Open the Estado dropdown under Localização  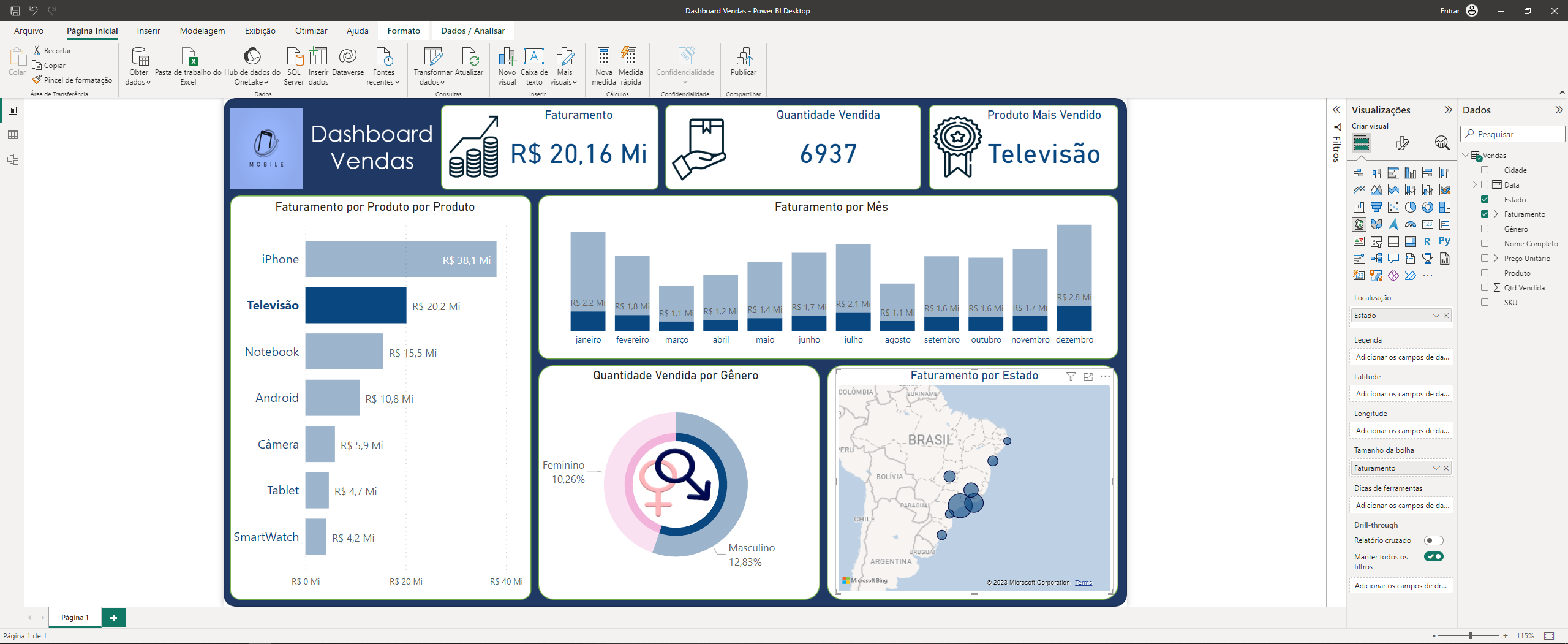tap(1438, 315)
